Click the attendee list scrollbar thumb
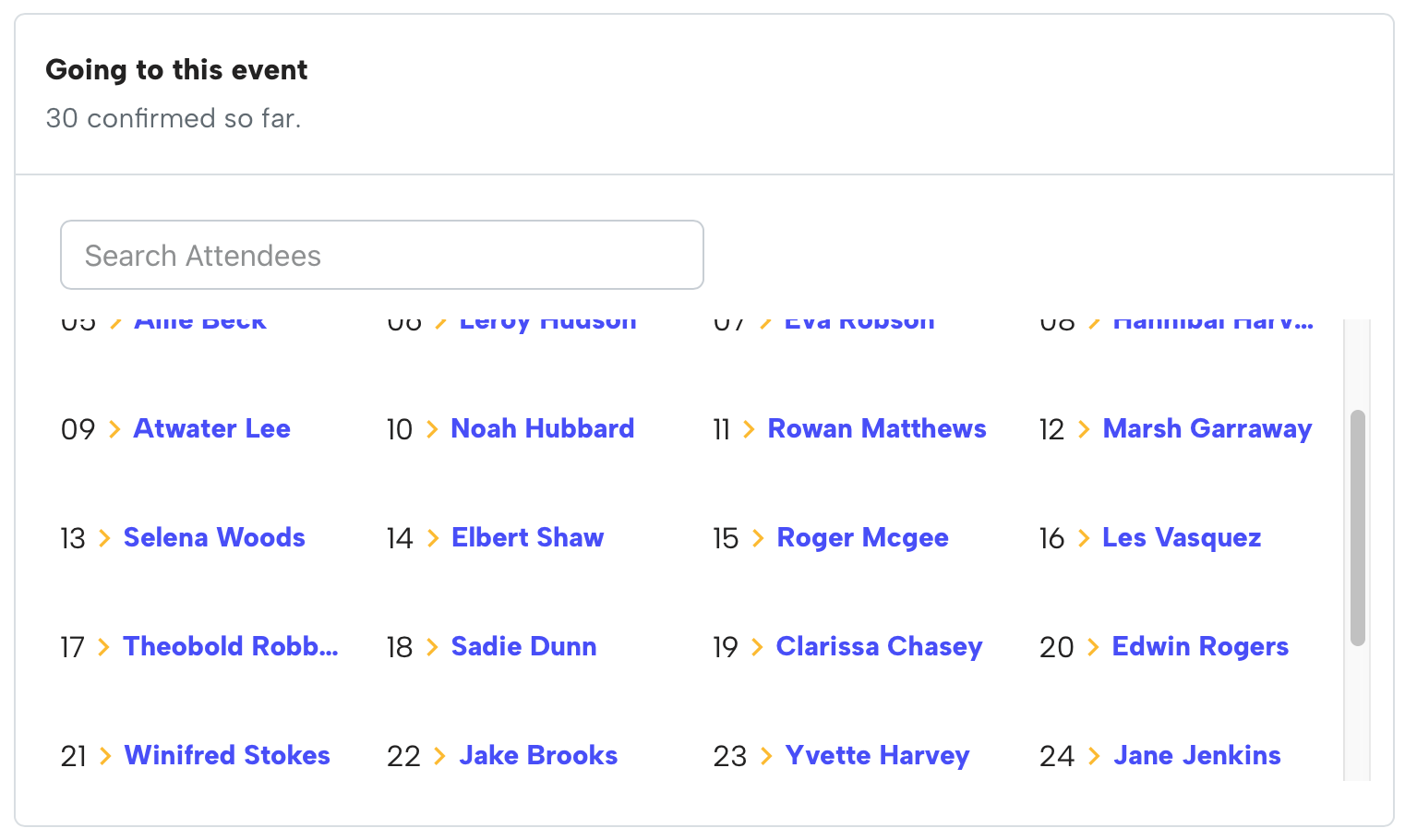This screenshot has width=1405, height=840. tap(1357, 528)
